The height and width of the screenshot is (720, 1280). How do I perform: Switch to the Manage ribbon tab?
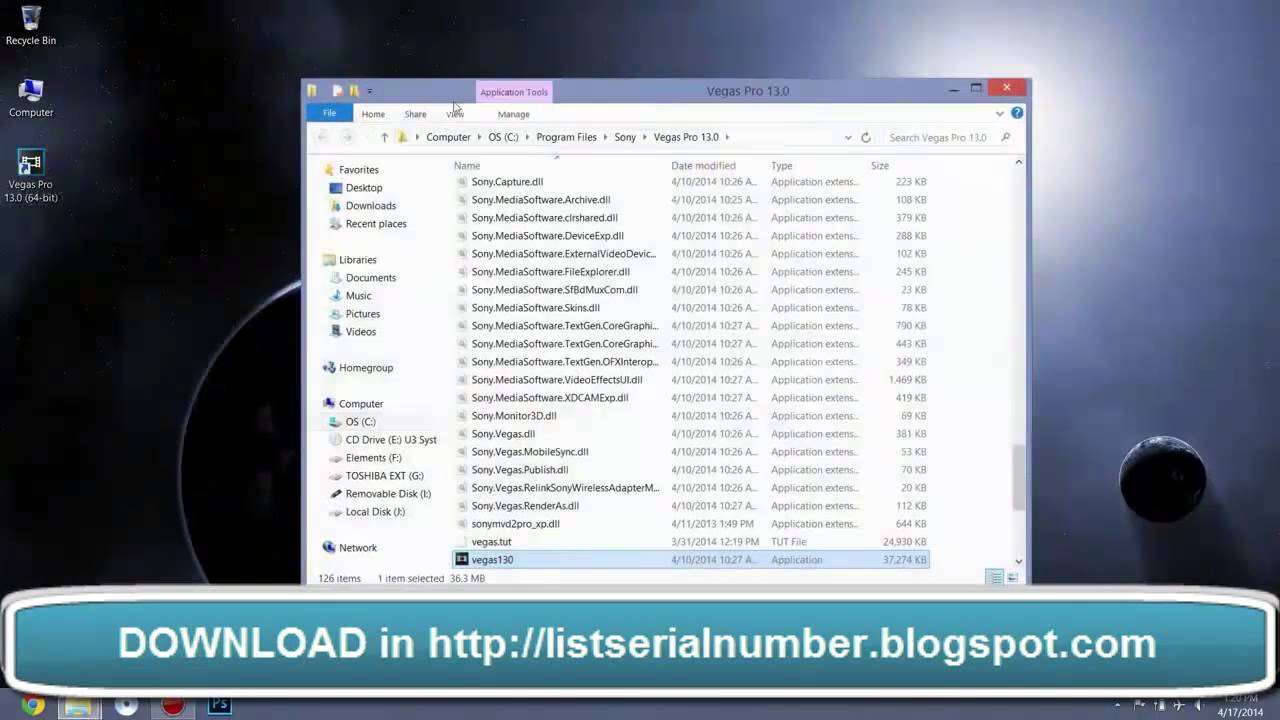point(514,114)
